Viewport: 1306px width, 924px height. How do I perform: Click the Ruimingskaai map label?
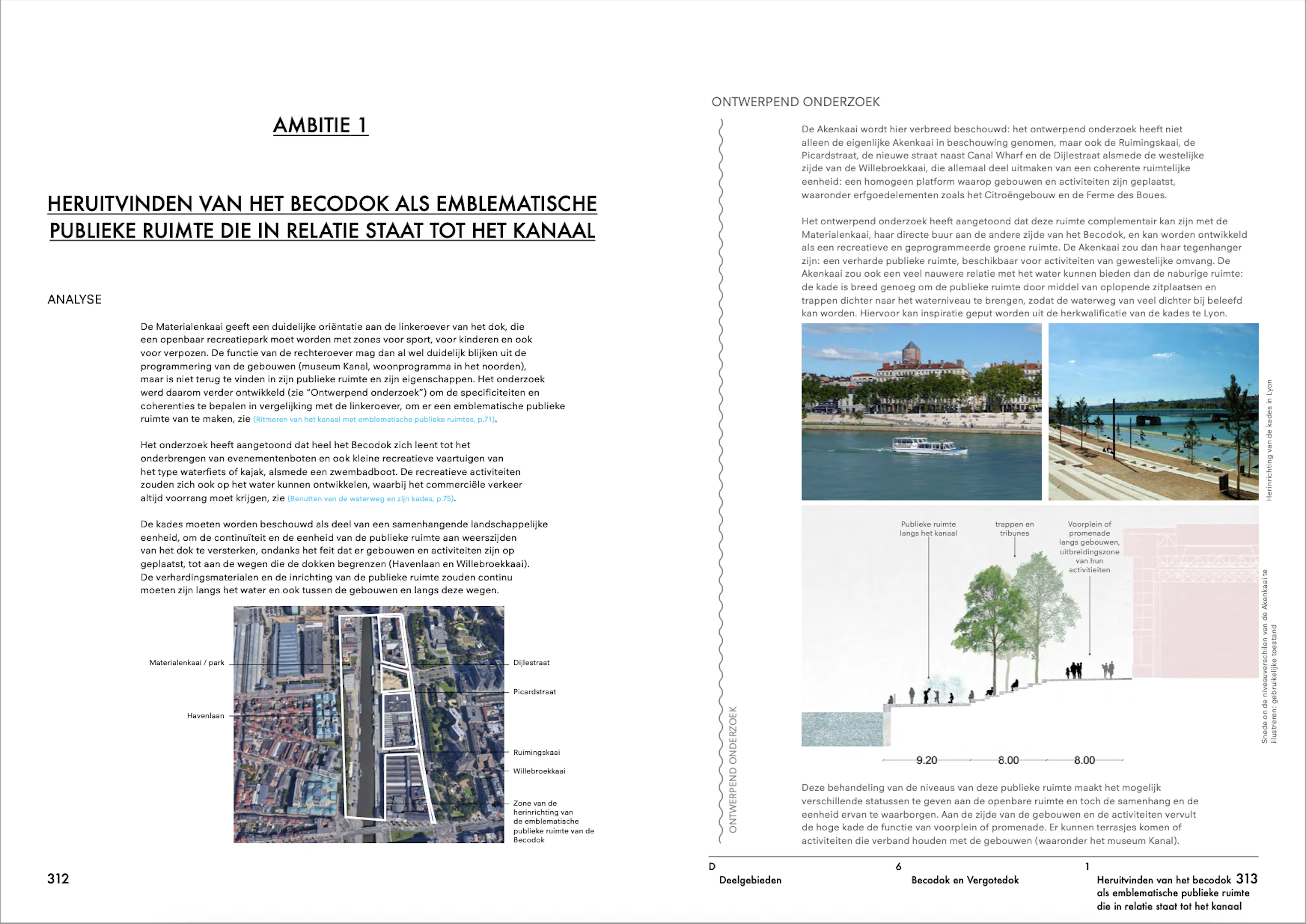click(536, 752)
